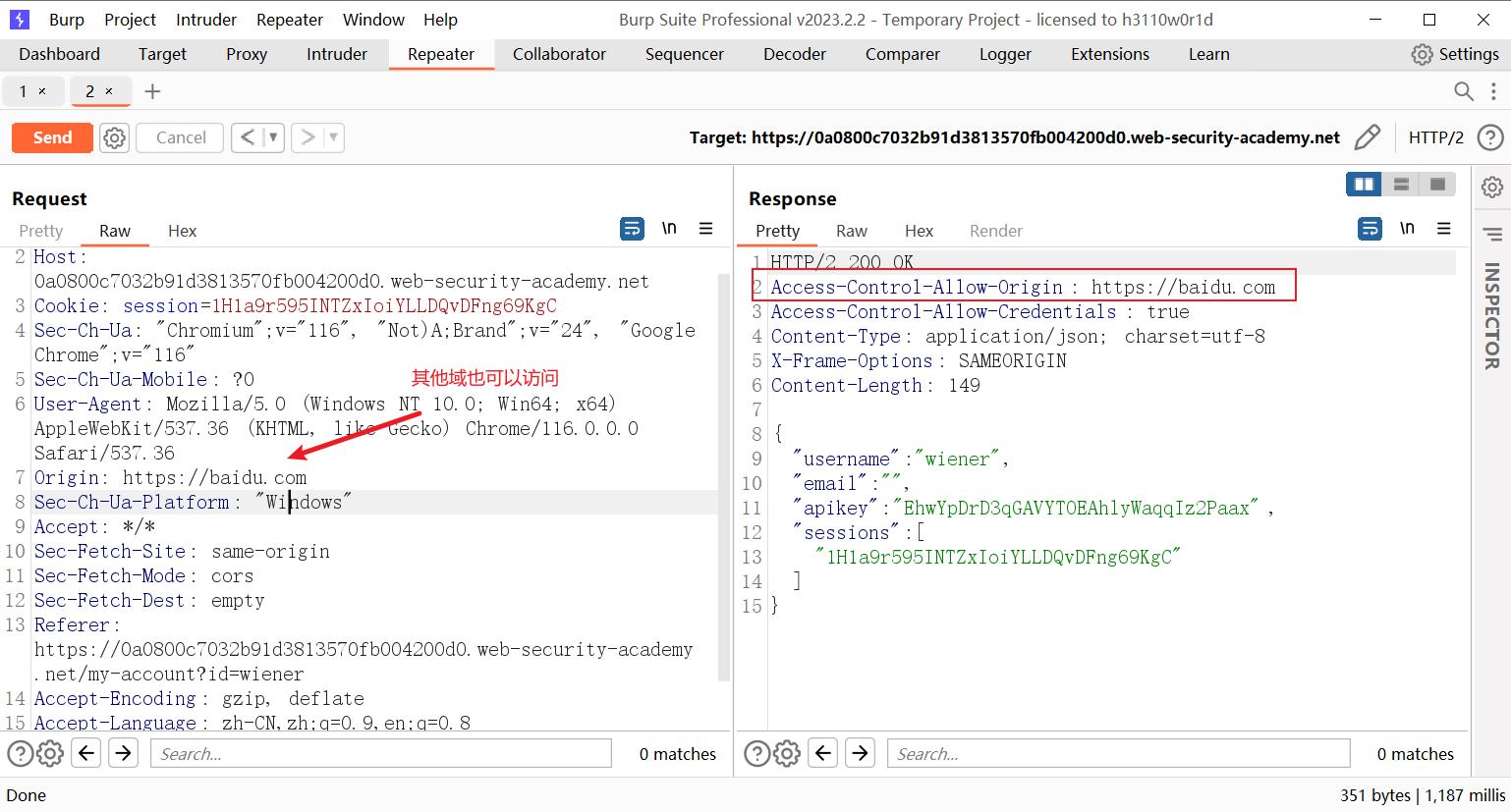Image resolution: width=1511 pixels, height=812 pixels.
Task: Open the Project menu
Action: tap(130, 20)
